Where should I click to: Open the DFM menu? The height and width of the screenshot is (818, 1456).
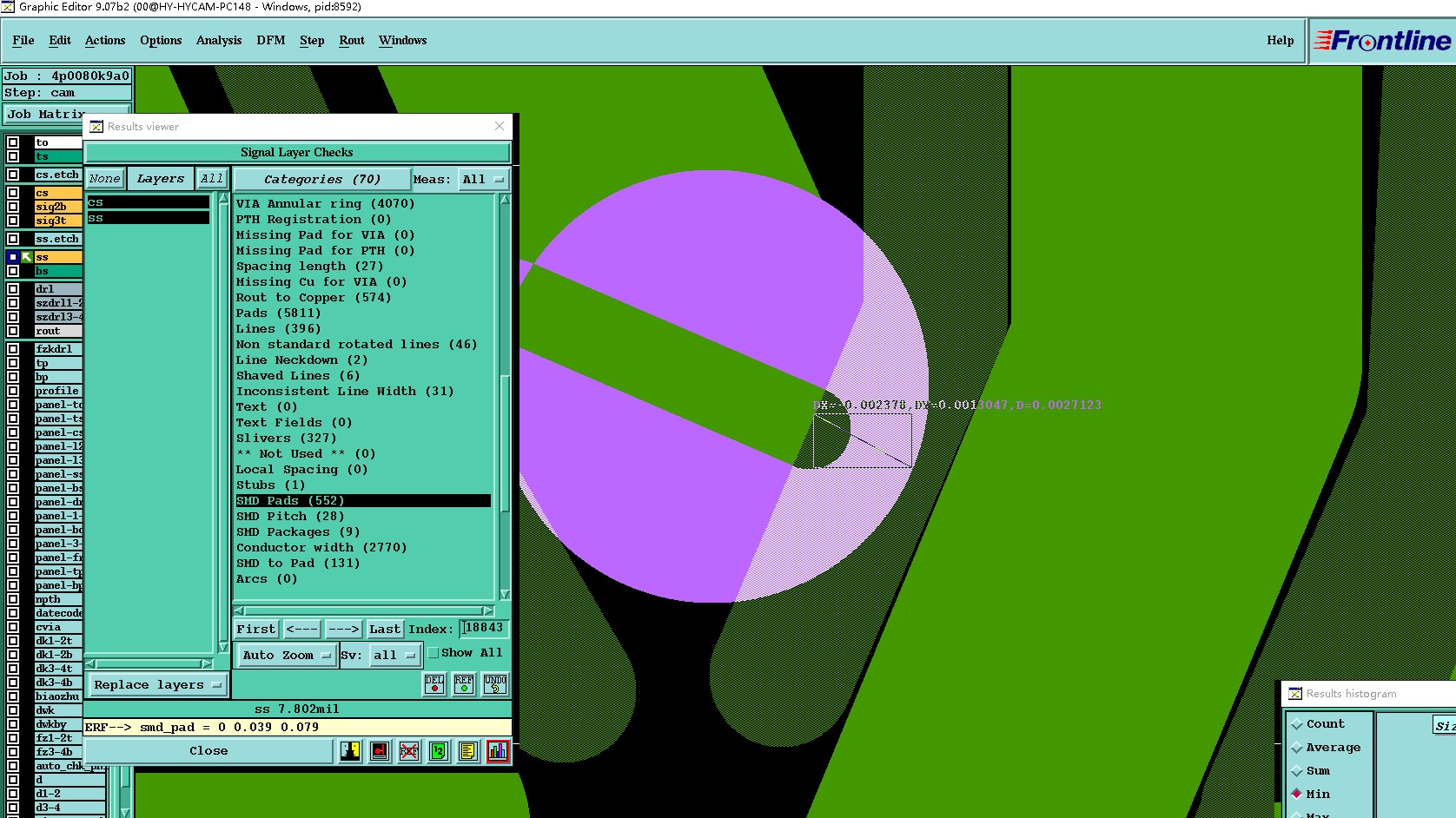pos(271,41)
